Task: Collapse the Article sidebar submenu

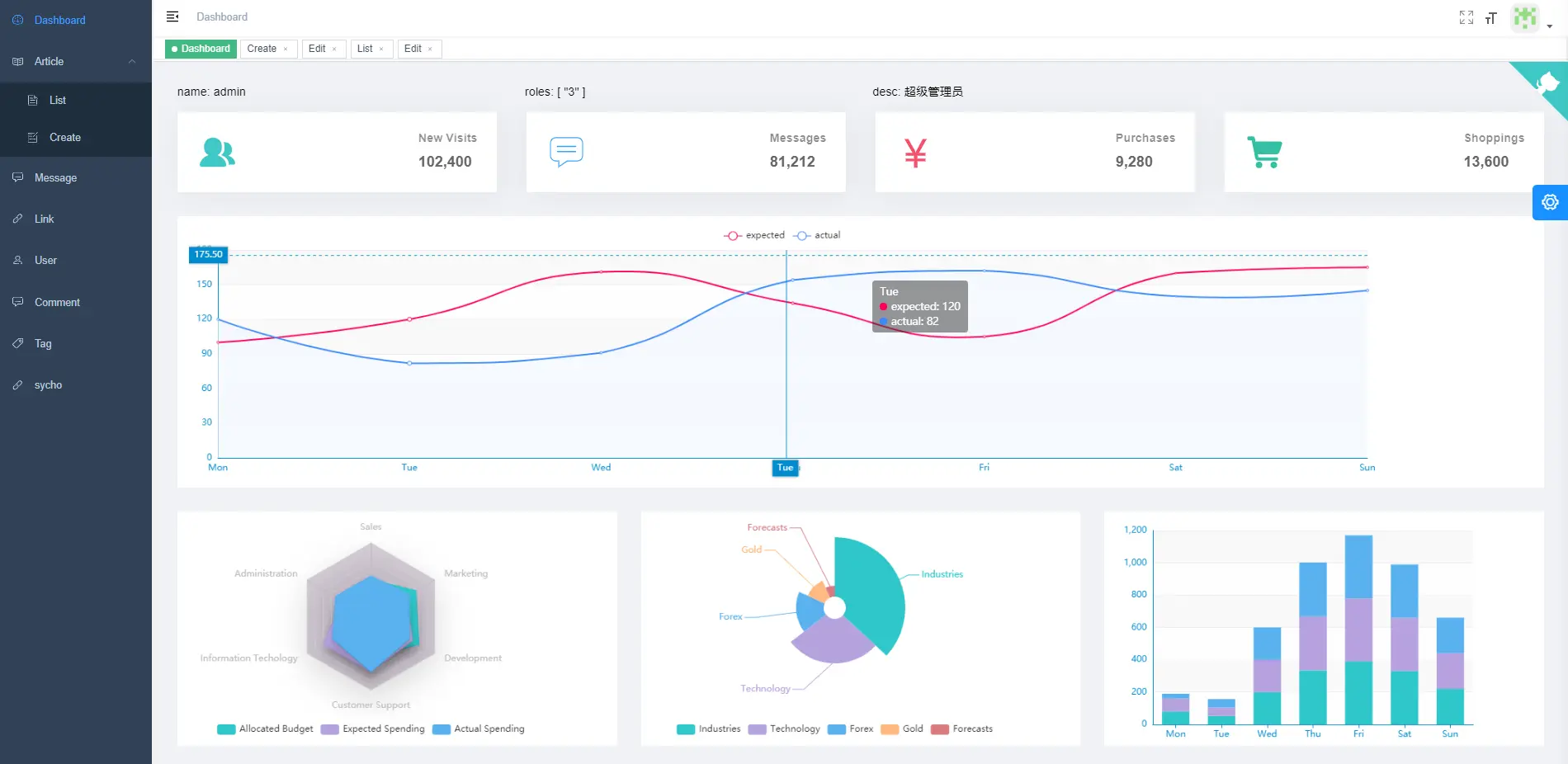Action: [x=76, y=61]
